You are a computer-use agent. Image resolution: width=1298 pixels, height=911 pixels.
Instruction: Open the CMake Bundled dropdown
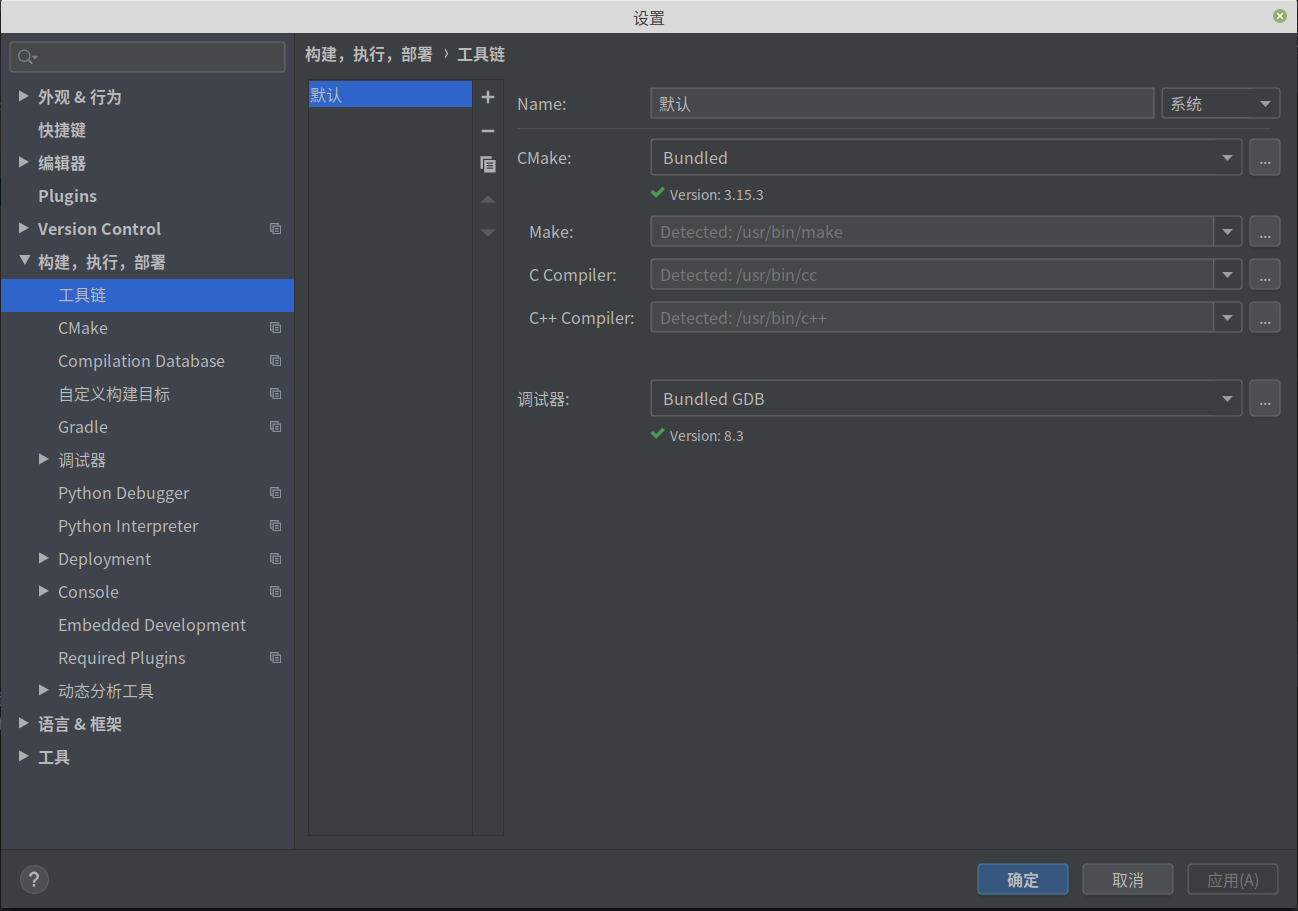pyautogui.click(x=946, y=158)
